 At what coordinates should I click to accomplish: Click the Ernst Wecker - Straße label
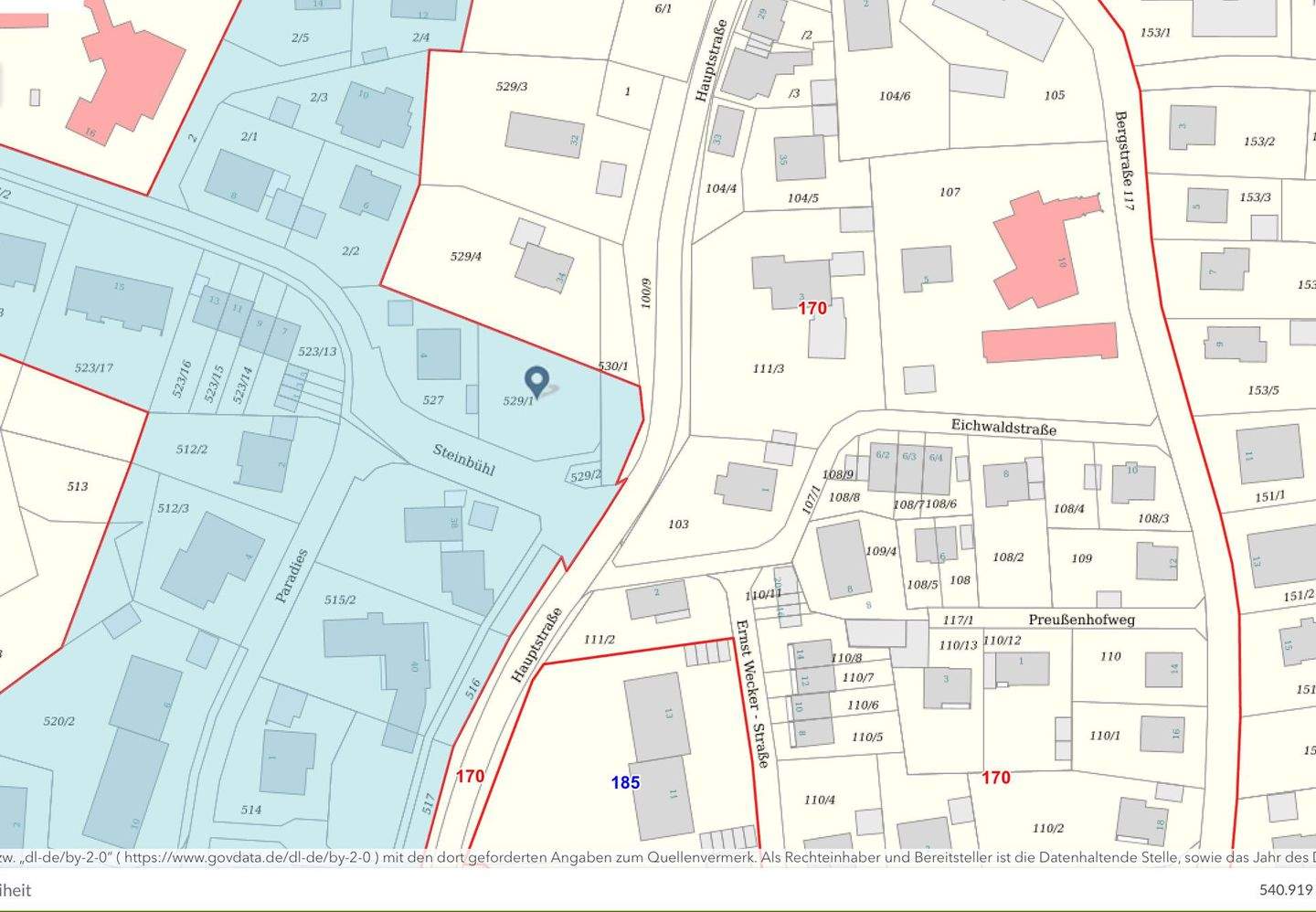pos(751,693)
